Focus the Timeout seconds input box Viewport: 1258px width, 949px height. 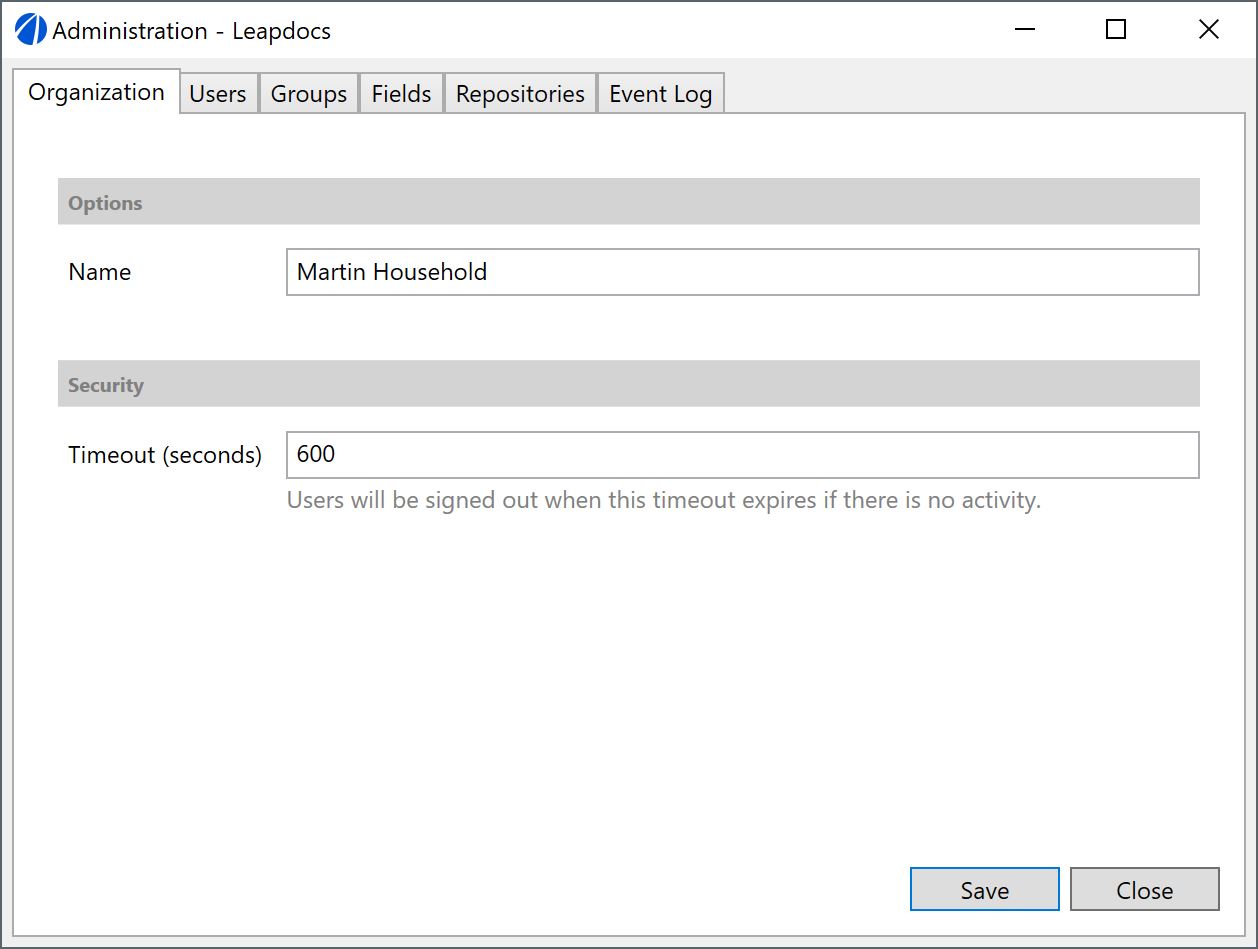coord(742,455)
